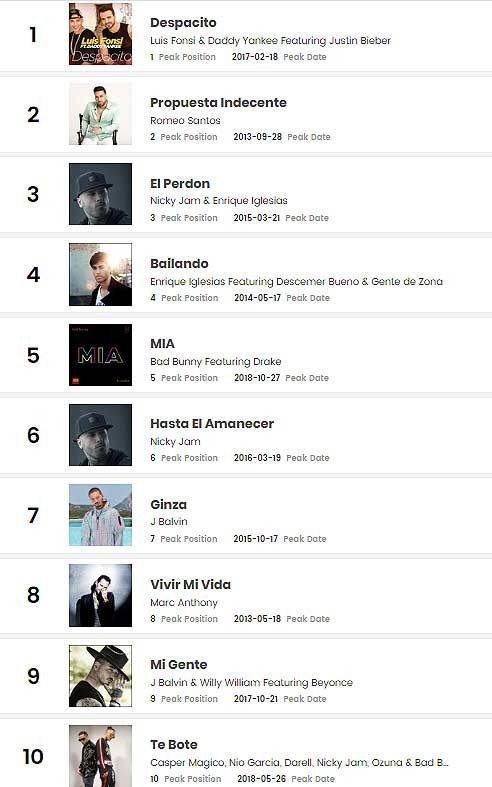The height and width of the screenshot is (787, 492).
Task: Select the Hasta El Amanecer title
Action: tap(212, 424)
